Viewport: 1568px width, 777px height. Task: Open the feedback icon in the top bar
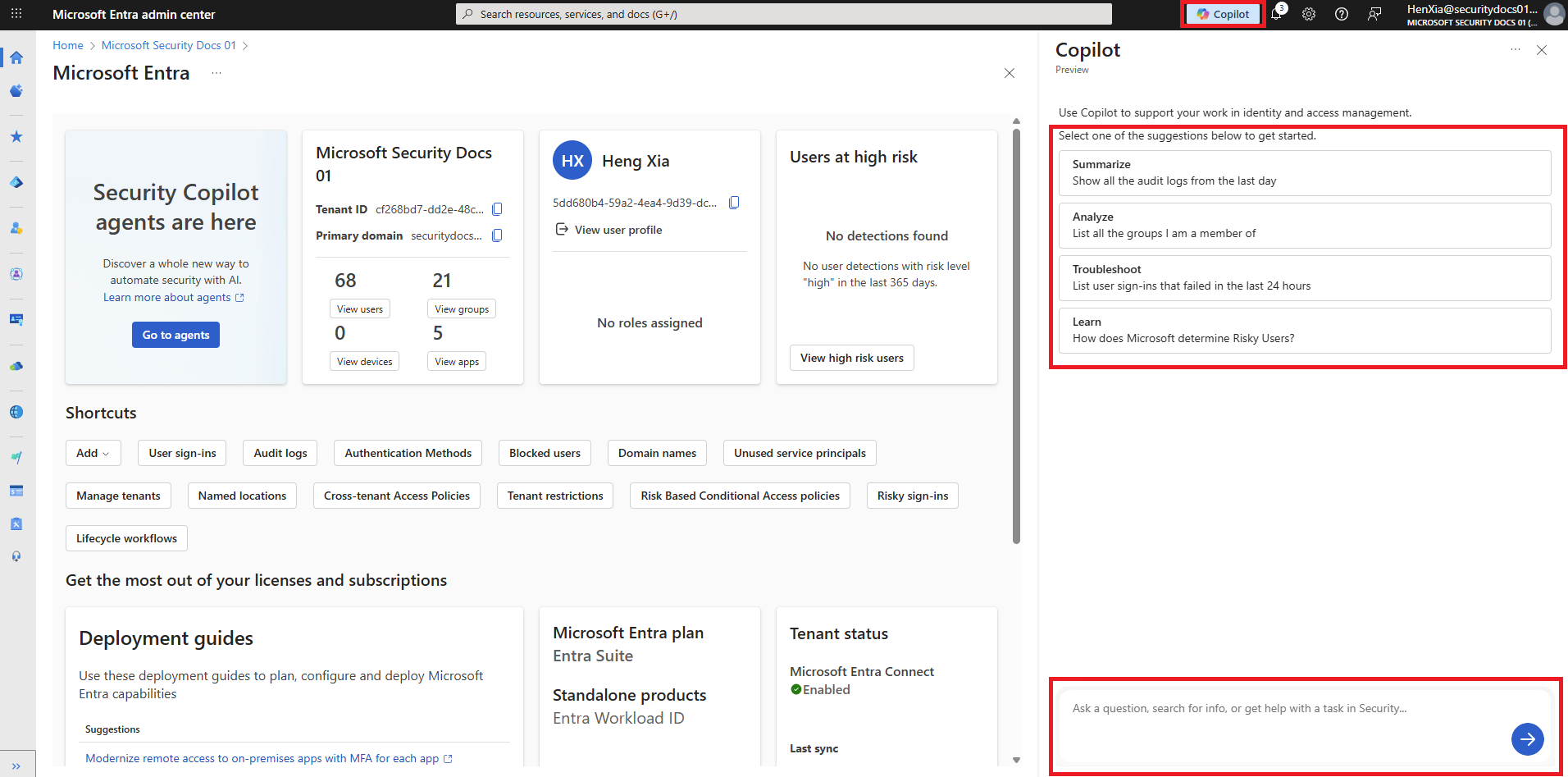[x=1374, y=14]
